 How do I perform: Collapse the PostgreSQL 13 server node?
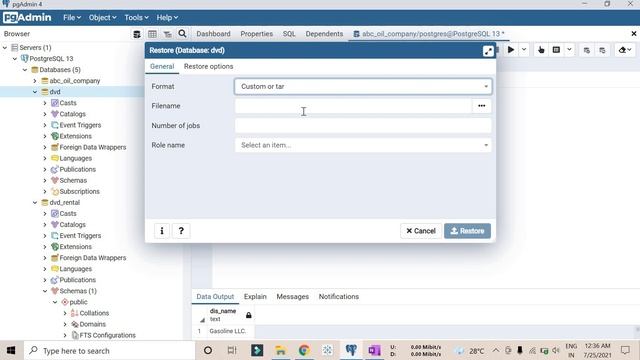15,59
